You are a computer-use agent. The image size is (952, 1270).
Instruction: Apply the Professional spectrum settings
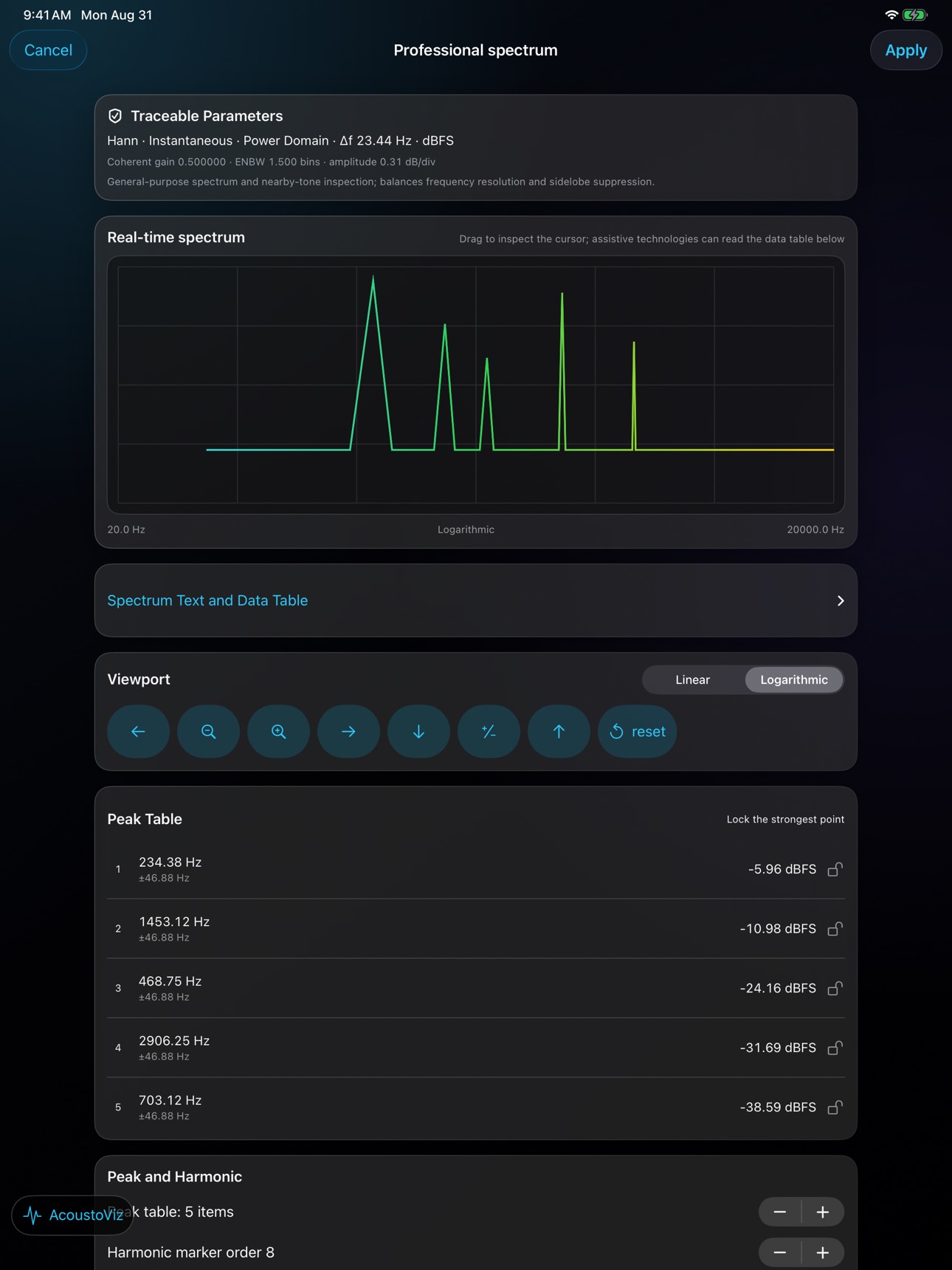tap(906, 50)
